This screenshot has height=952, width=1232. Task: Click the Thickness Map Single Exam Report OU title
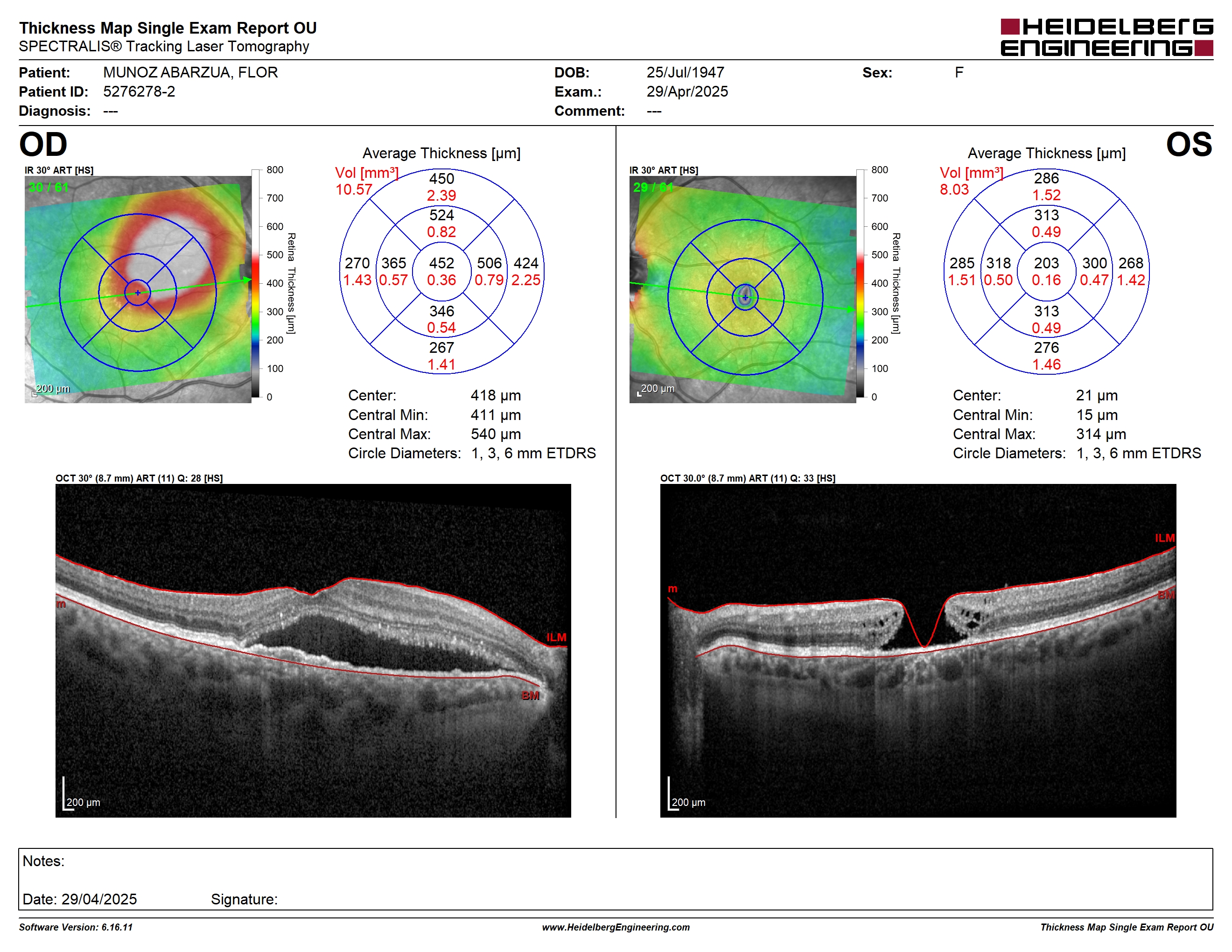pyautogui.click(x=168, y=28)
